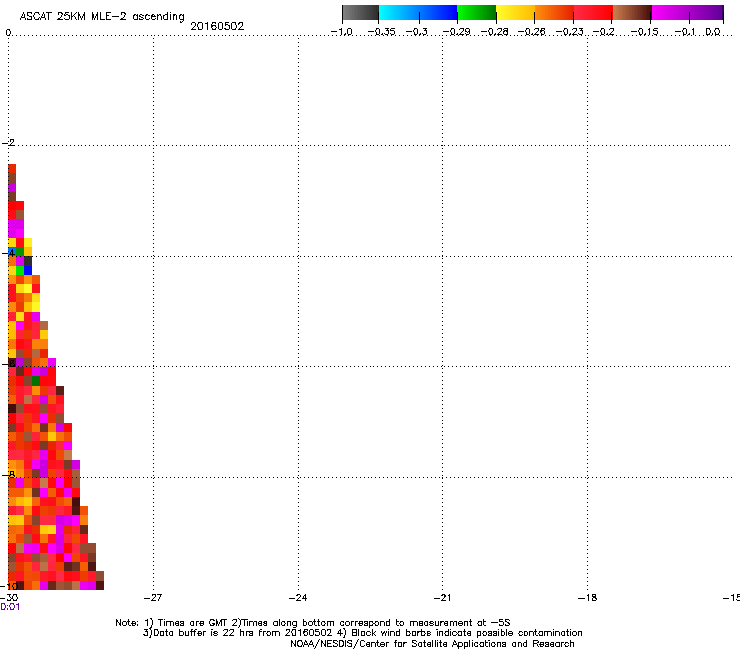The image size is (740, 650).
Task: Click the date label 20160502
Action: tap(217, 26)
